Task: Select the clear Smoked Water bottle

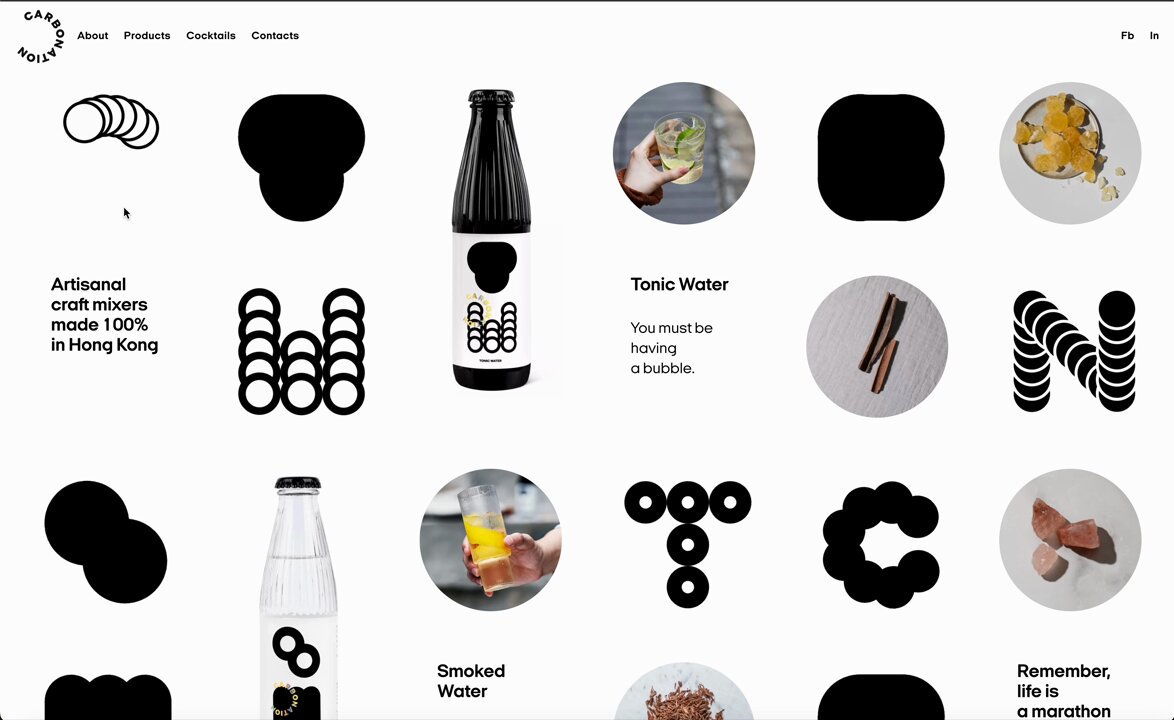Action: pos(298,597)
